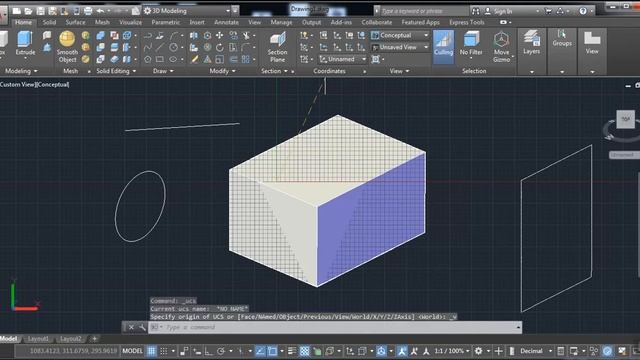Screen dimensions: 640x360
Task: Add a new layout with plus button
Action: pyautogui.click(x=94, y=339)
